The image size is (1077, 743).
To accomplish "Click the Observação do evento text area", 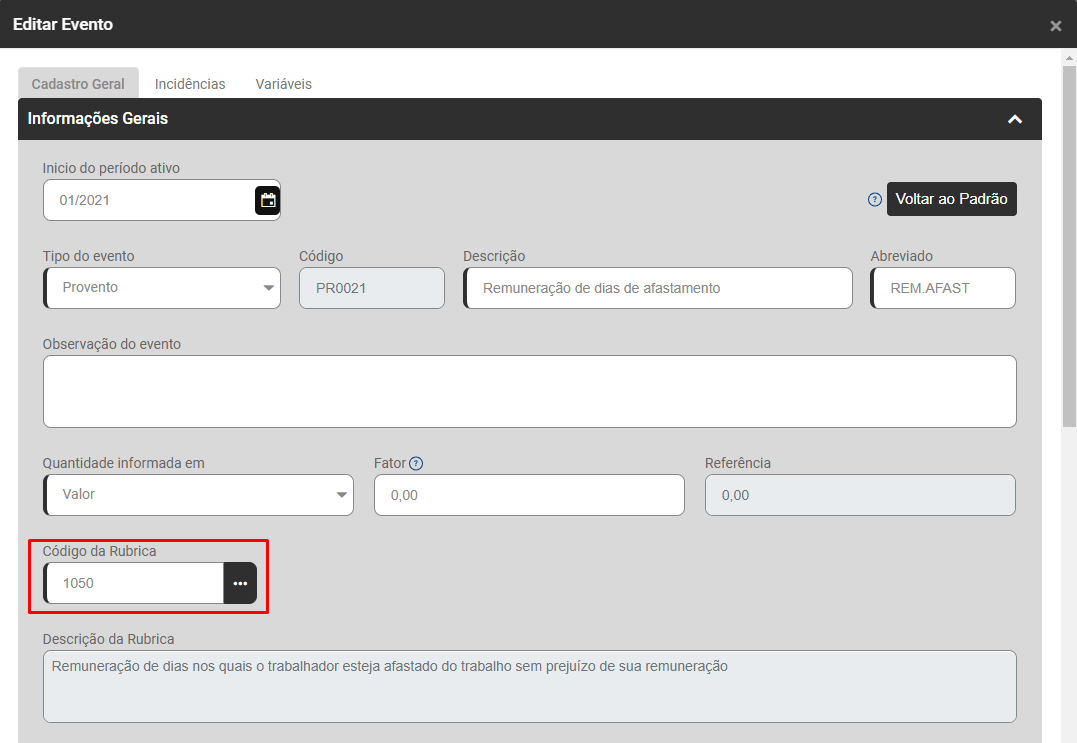I will pyautogui.click(x=529, y=391).
